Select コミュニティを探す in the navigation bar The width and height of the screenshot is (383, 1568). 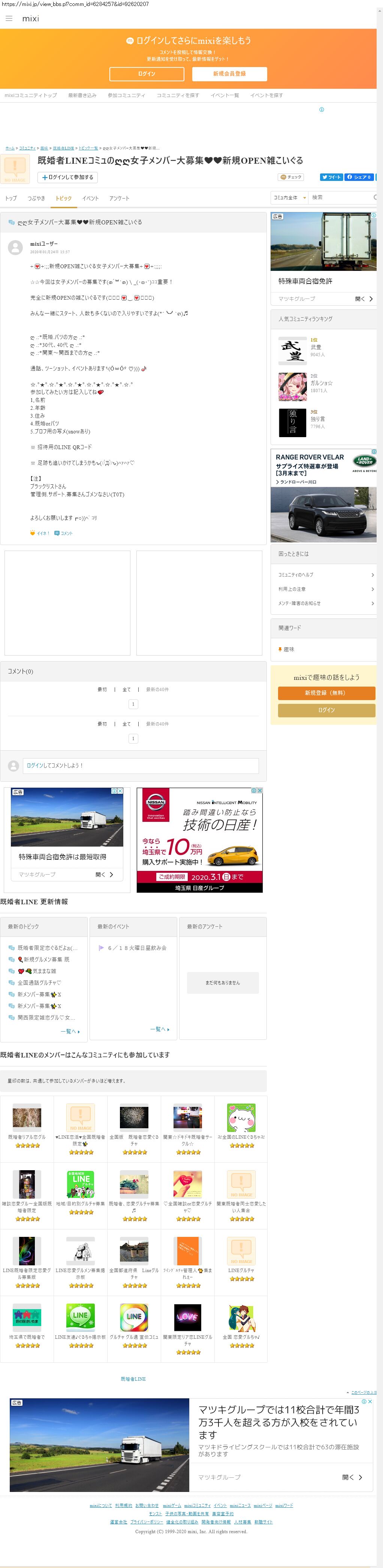(x=178, y=96)
